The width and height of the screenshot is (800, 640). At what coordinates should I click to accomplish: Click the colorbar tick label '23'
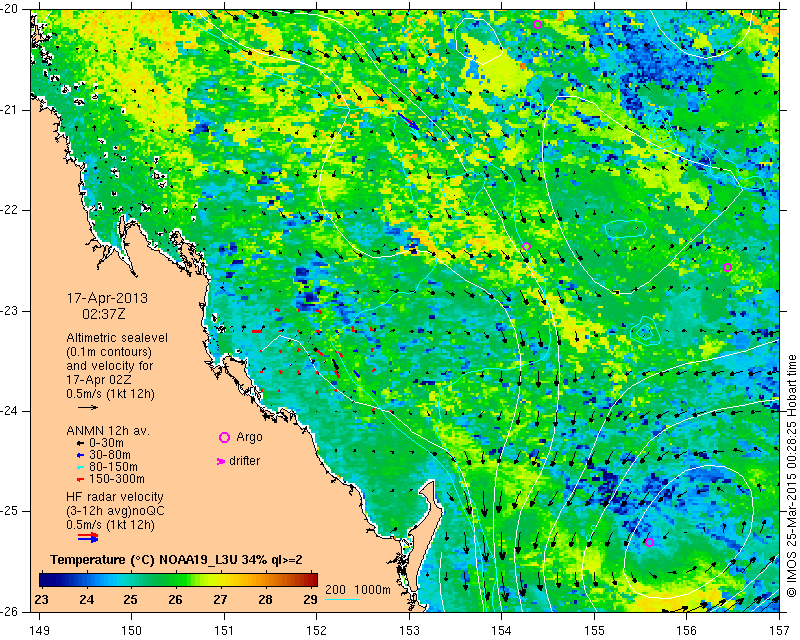[x=41, y=599]
